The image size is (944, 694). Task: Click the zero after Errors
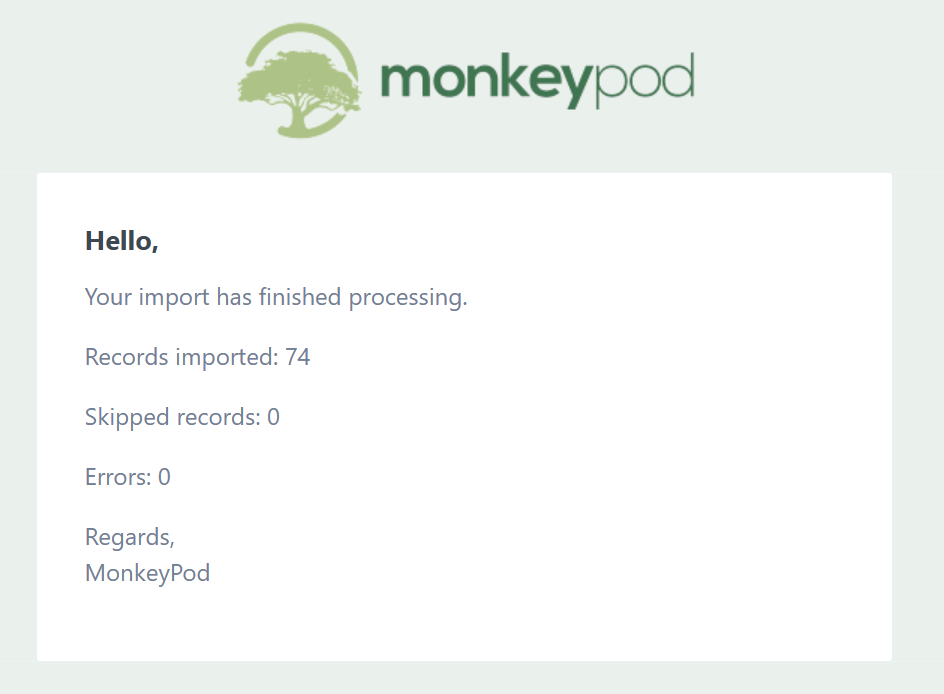(164, 477)
